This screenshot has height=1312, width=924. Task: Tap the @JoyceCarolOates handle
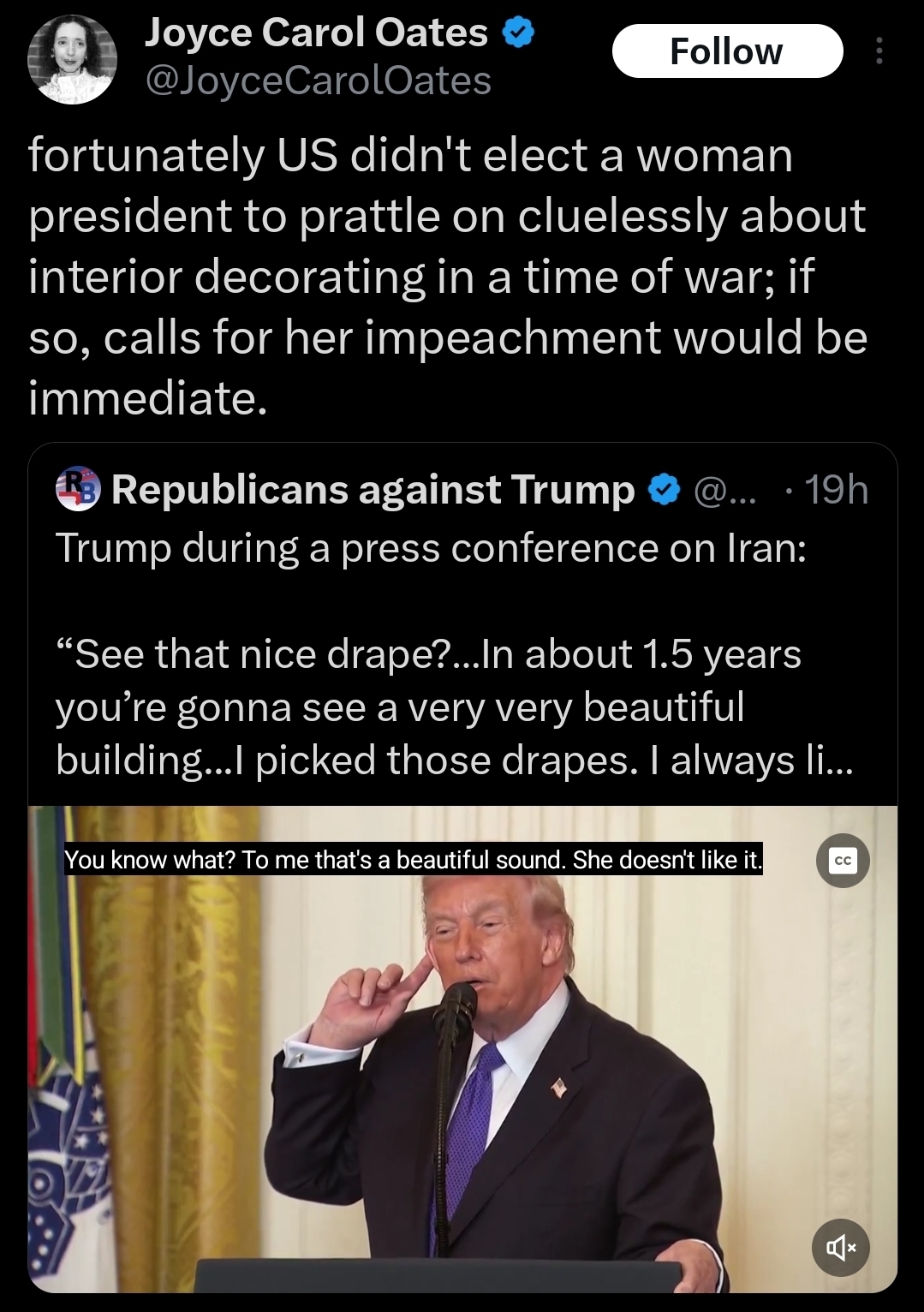click(x=319, y=81)
